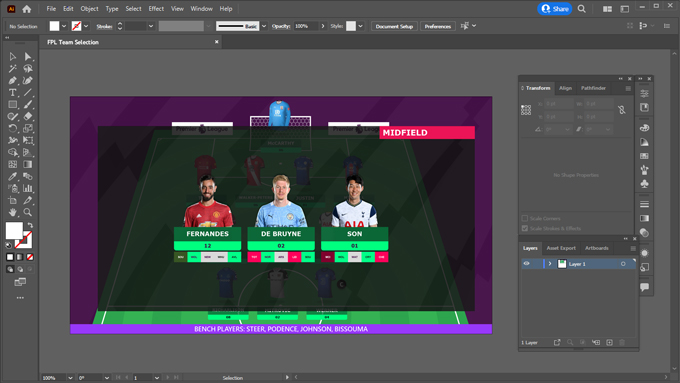The width and height of the screenshot is (680, 383).
Task: Open the Window menu
Action: (202, 9)
